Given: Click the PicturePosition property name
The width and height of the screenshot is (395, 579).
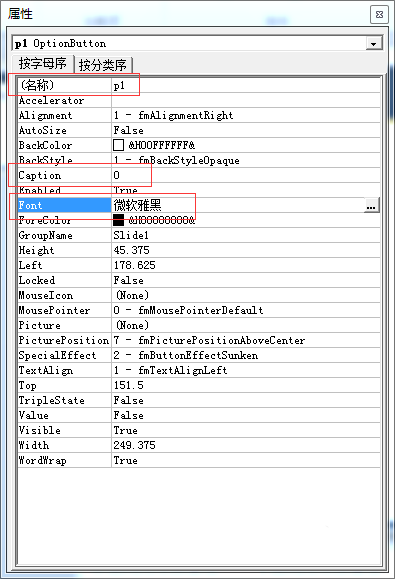Looking at the screenshot, I should click(64, 340).
